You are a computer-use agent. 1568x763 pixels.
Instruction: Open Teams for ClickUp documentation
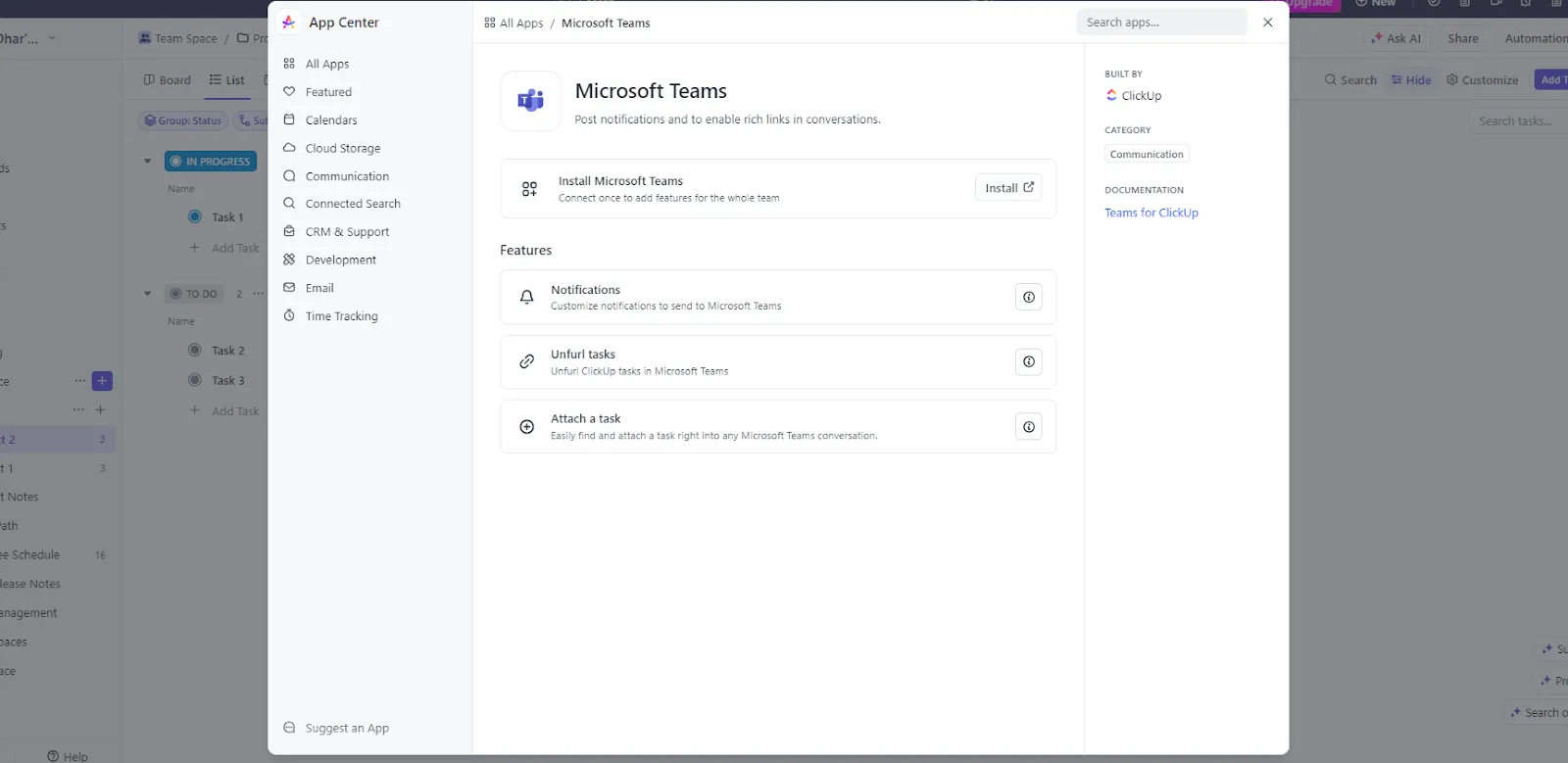[x=1151, y=213]
